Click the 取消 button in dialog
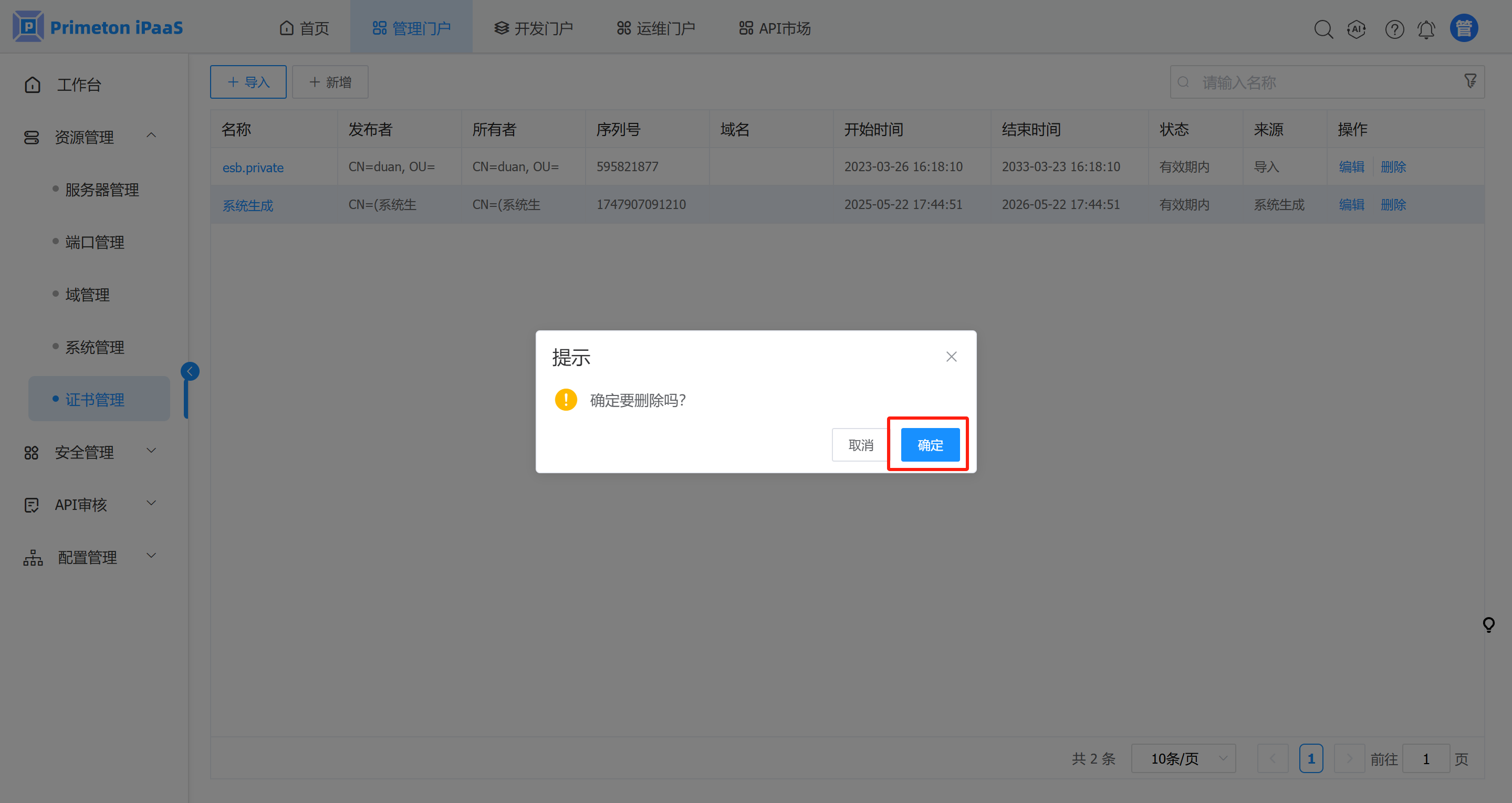1512x803 pixels. click(x=860, y=445)
